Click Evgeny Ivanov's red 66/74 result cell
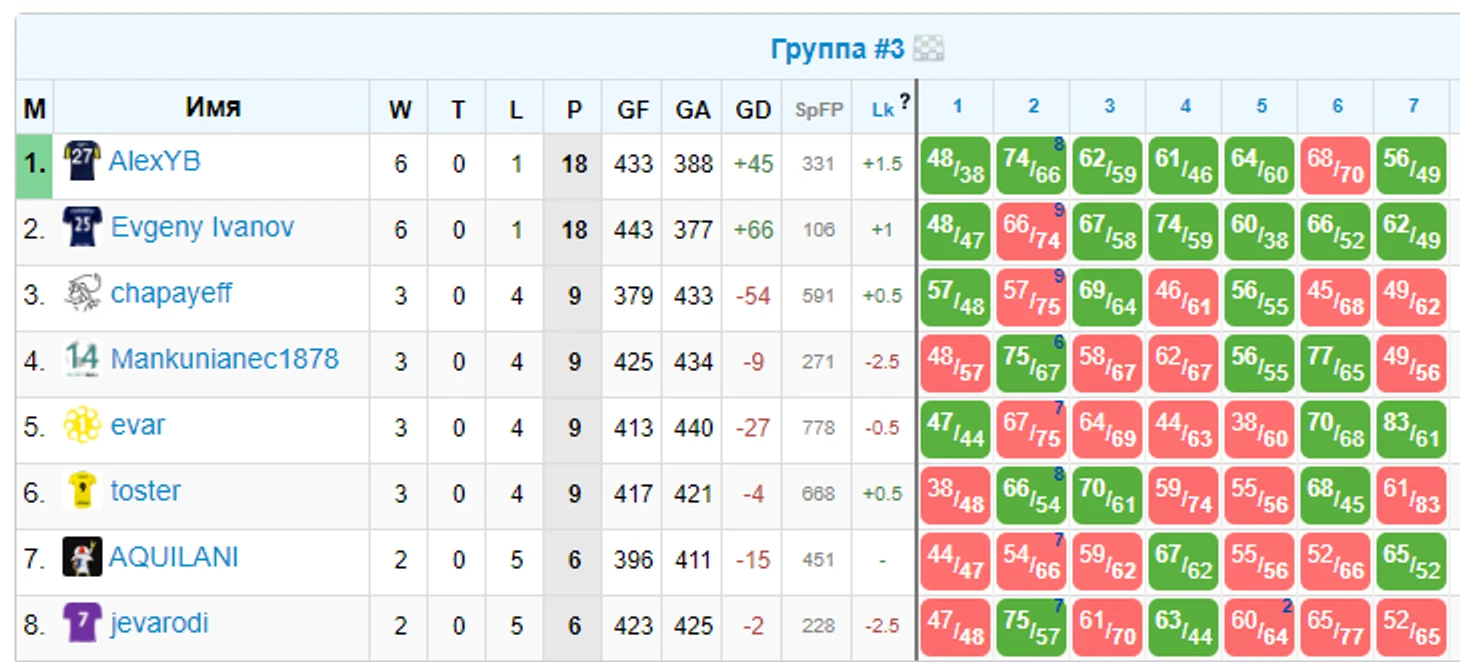The image size is (1460, 662). point(1031,232)
